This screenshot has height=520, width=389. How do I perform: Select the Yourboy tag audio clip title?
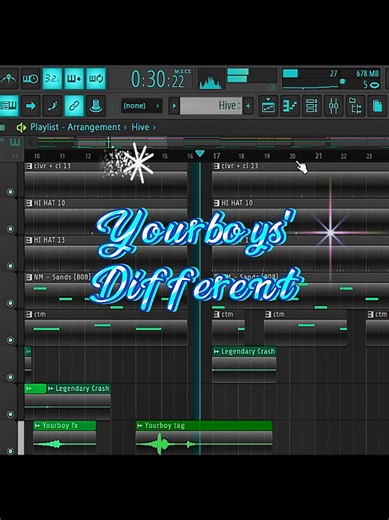(164, 426)
